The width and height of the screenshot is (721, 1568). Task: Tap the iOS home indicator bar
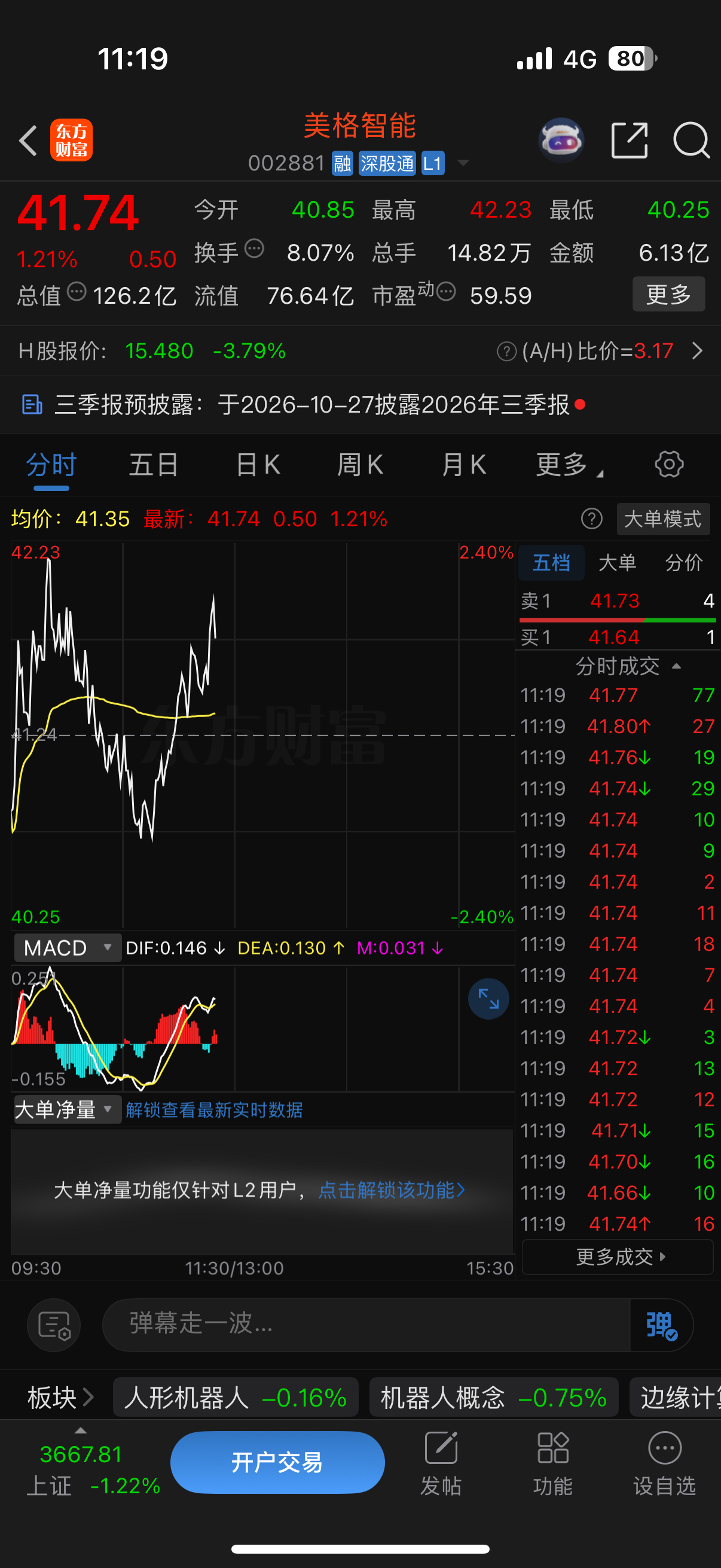(x=360, y=1549)
